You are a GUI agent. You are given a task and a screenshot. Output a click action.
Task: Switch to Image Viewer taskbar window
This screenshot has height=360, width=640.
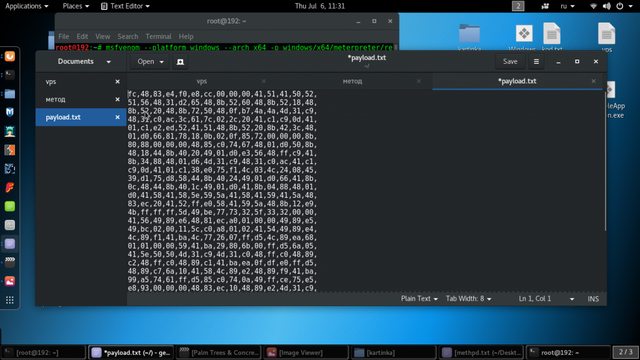[x=307, y=352]
